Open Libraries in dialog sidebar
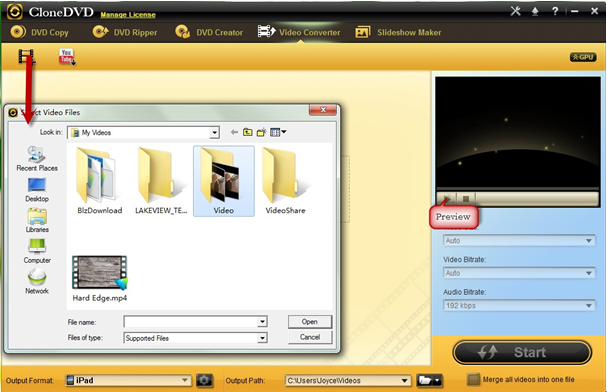This screenshot has height=392, width=607. click(37, 220)
